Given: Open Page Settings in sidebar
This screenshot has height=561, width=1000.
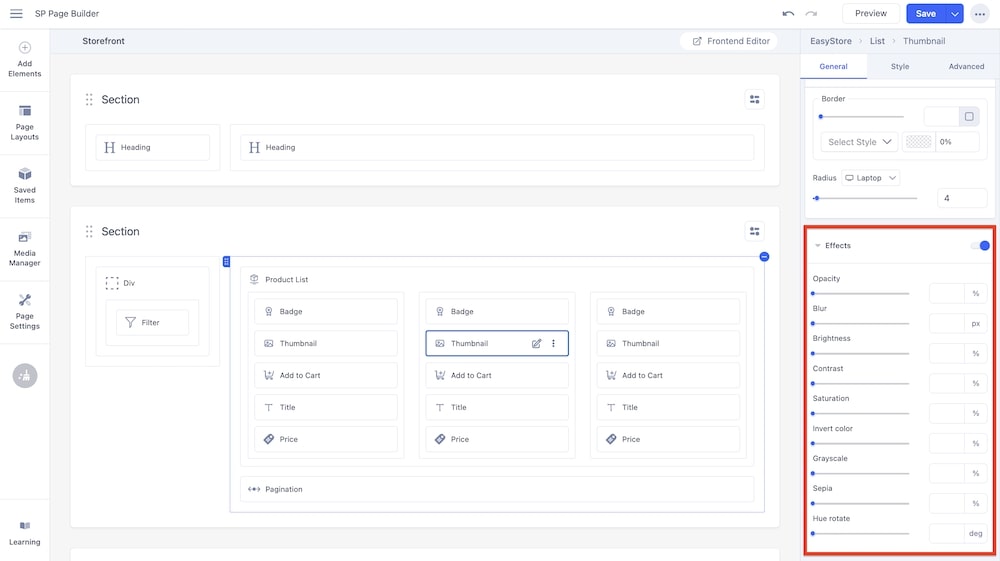Looking at the screenshot, I should [x=24, y=311].
